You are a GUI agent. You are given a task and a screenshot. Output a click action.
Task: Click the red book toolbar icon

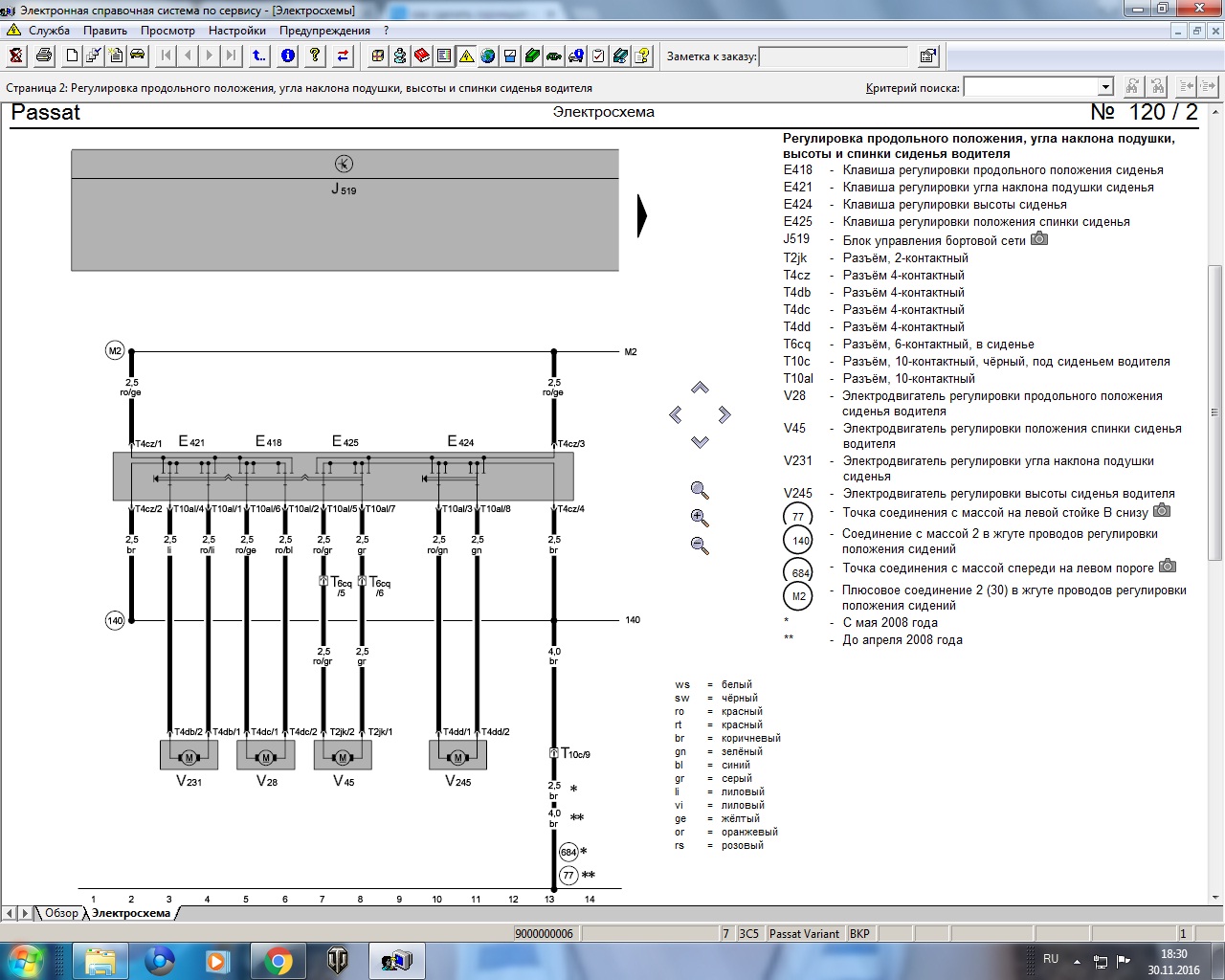(422, 56)
